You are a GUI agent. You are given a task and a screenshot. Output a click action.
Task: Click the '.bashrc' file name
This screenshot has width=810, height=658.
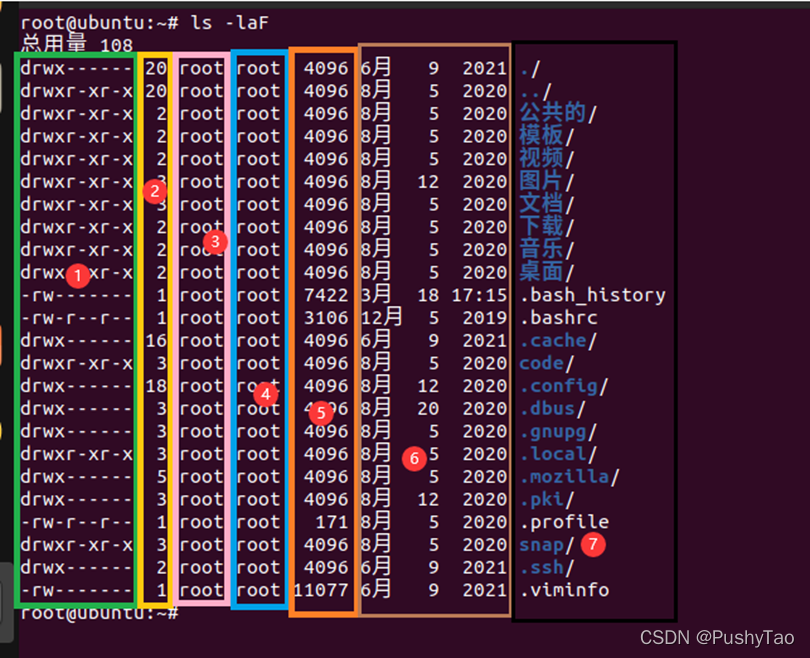(x=558, y=318)
